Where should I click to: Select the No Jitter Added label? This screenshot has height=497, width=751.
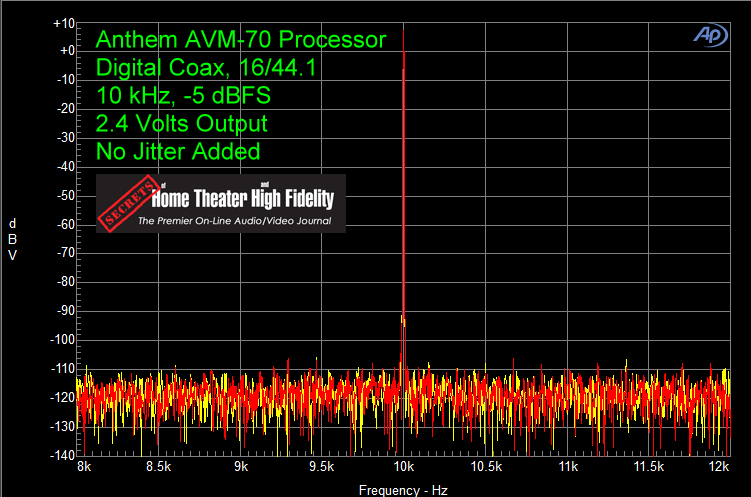click(178, 152)
